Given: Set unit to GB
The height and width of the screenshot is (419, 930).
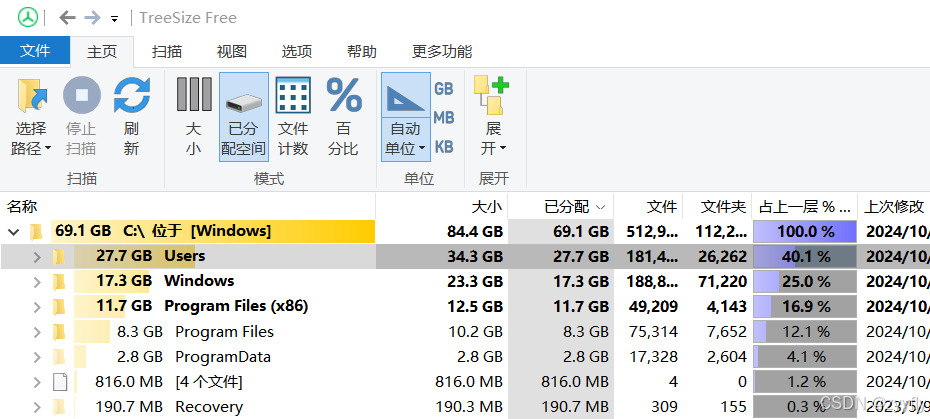Looking at the screenshot, I should point(444,89).
